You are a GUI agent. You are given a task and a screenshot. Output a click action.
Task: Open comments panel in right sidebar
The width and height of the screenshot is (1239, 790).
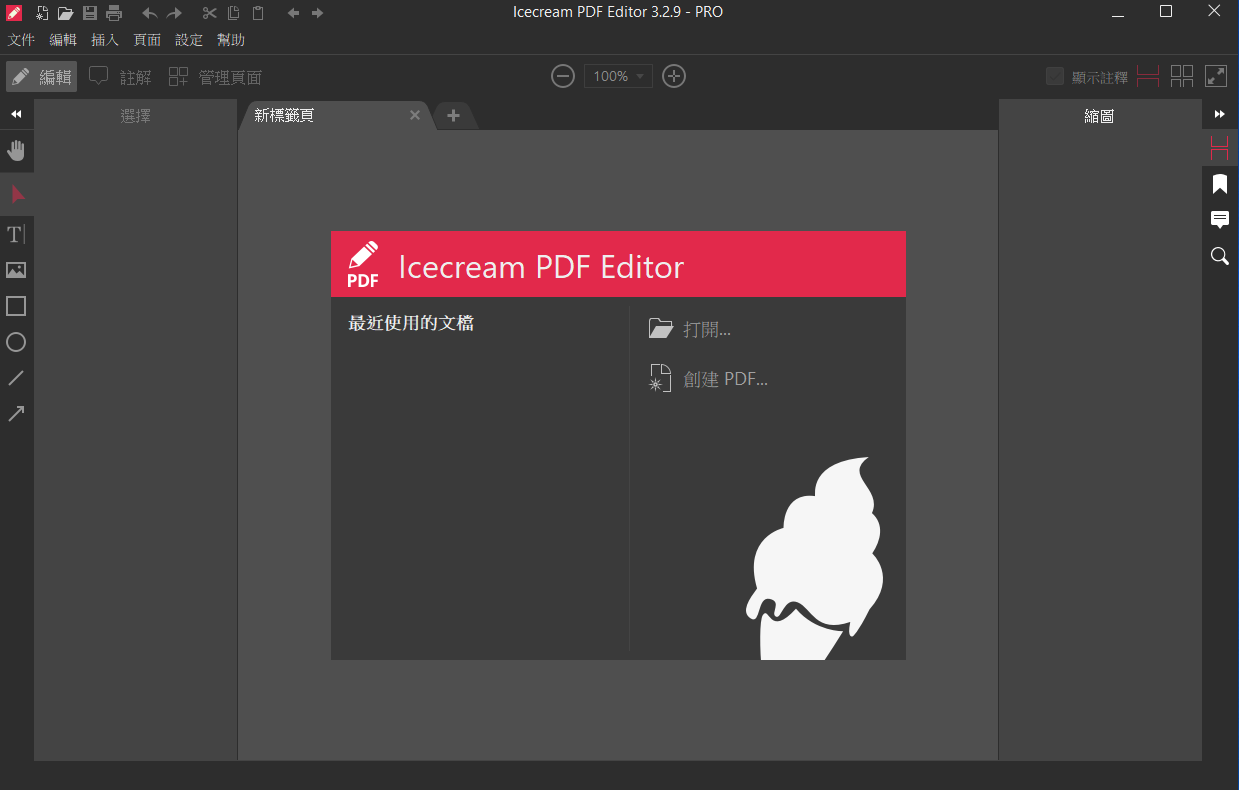point(1219,220)
